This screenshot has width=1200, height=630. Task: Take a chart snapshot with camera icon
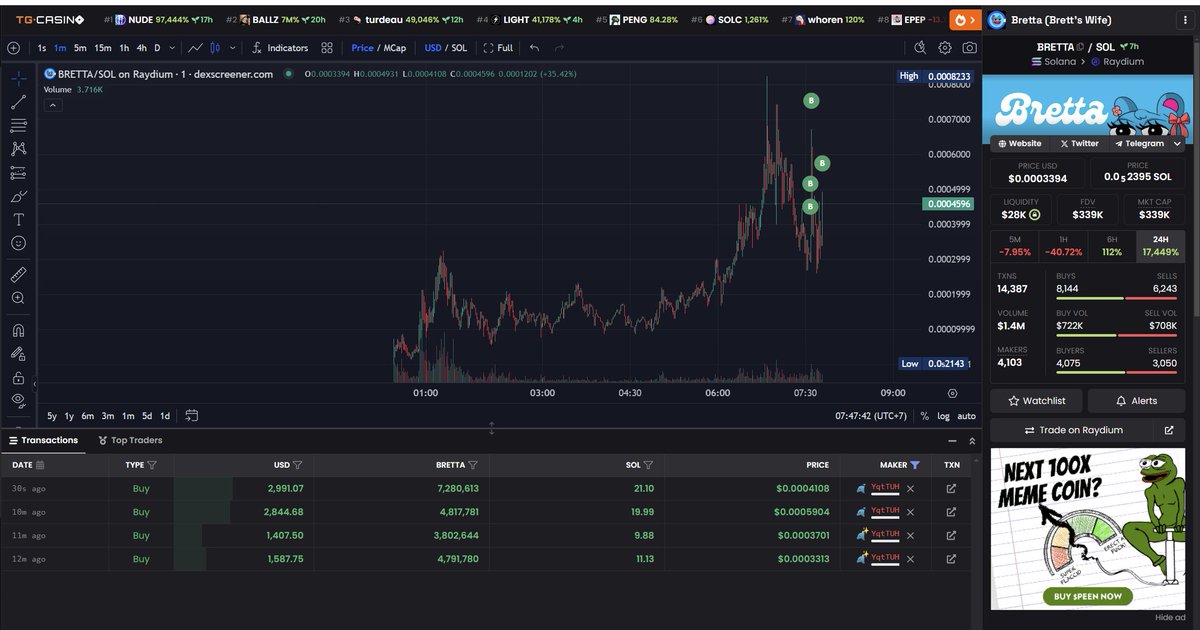(x=970, y=48)
